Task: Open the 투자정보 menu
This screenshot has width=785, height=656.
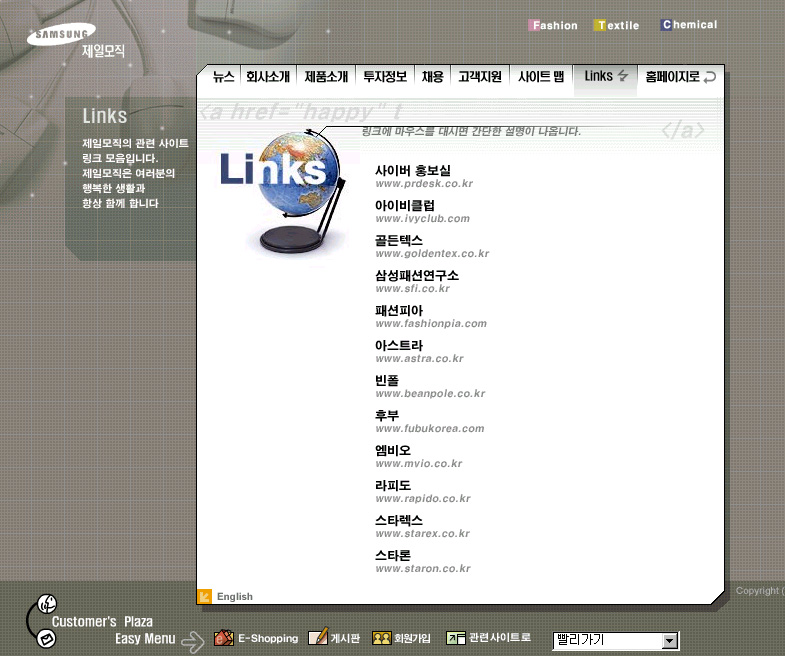Action: (x=385, y=77)
